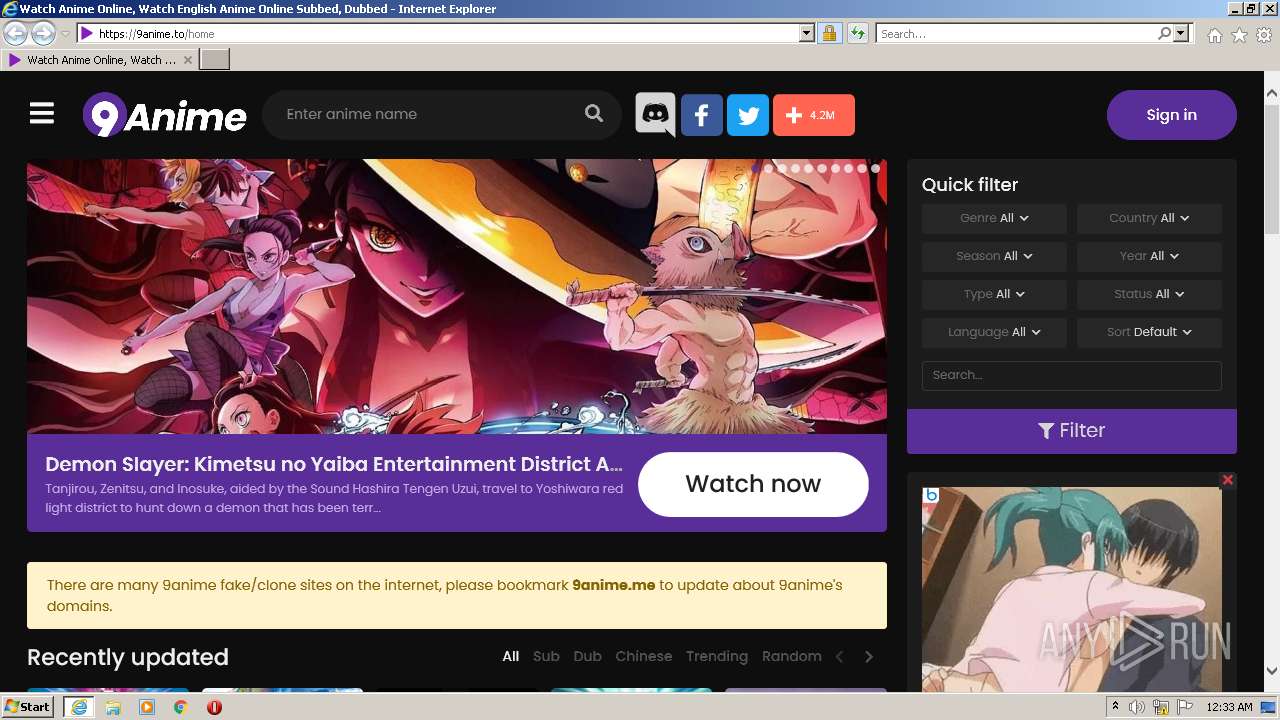Click the system clock showing 12:33 AM
The width and height of the screenshot is (1280, 720).
(1230, 707)
